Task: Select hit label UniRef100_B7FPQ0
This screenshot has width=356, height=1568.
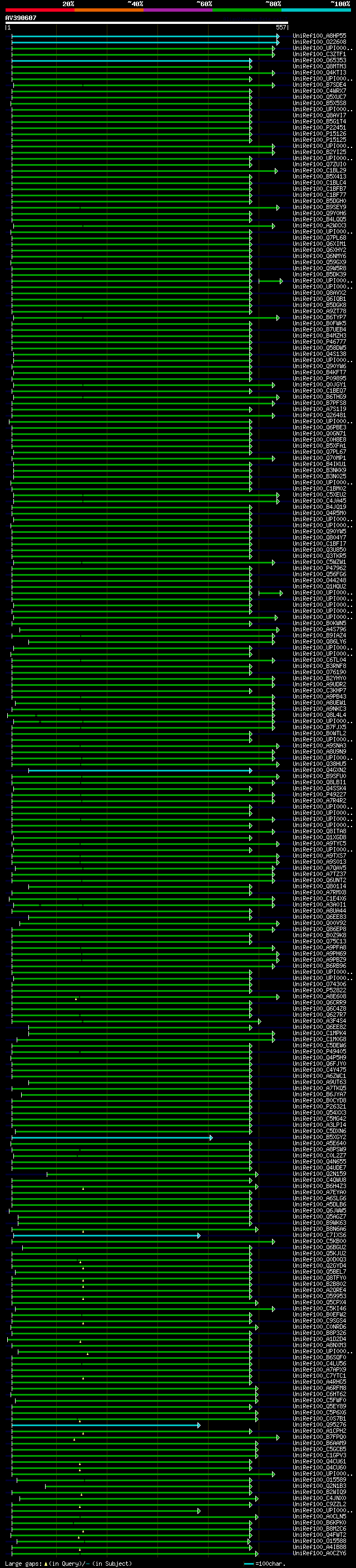Action: click(x=319, y=1437)
